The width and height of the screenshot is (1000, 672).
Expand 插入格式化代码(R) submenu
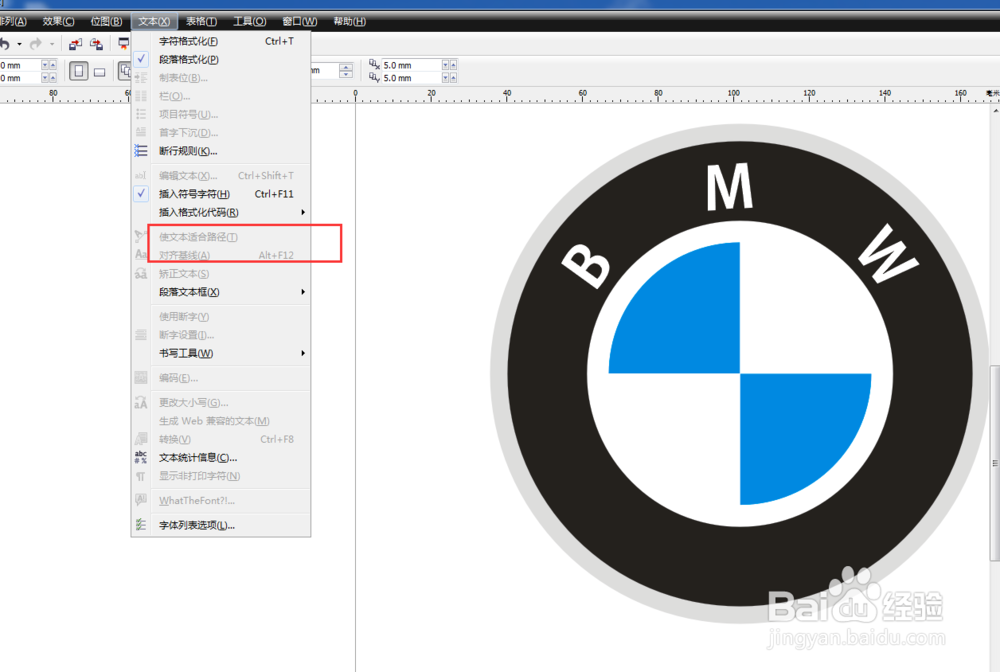click(x=221, y=212)
